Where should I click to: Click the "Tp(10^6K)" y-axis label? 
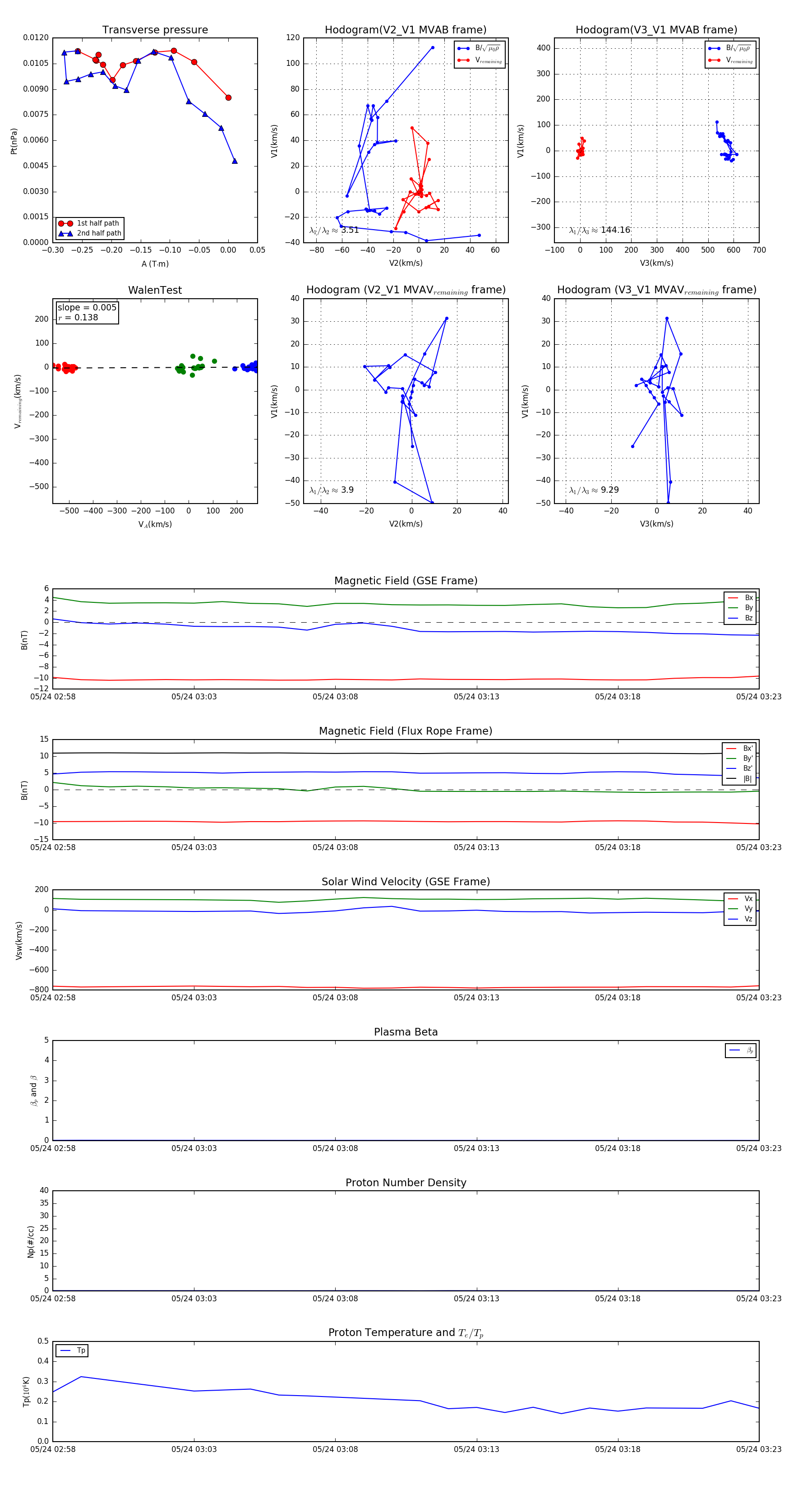coord(26,1392)
